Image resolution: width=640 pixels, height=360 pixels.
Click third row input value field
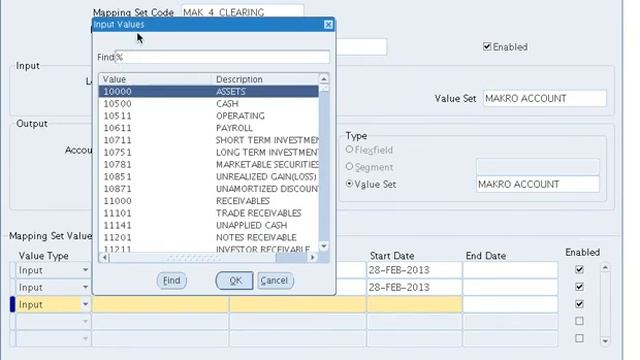click(x=160, y=304)
